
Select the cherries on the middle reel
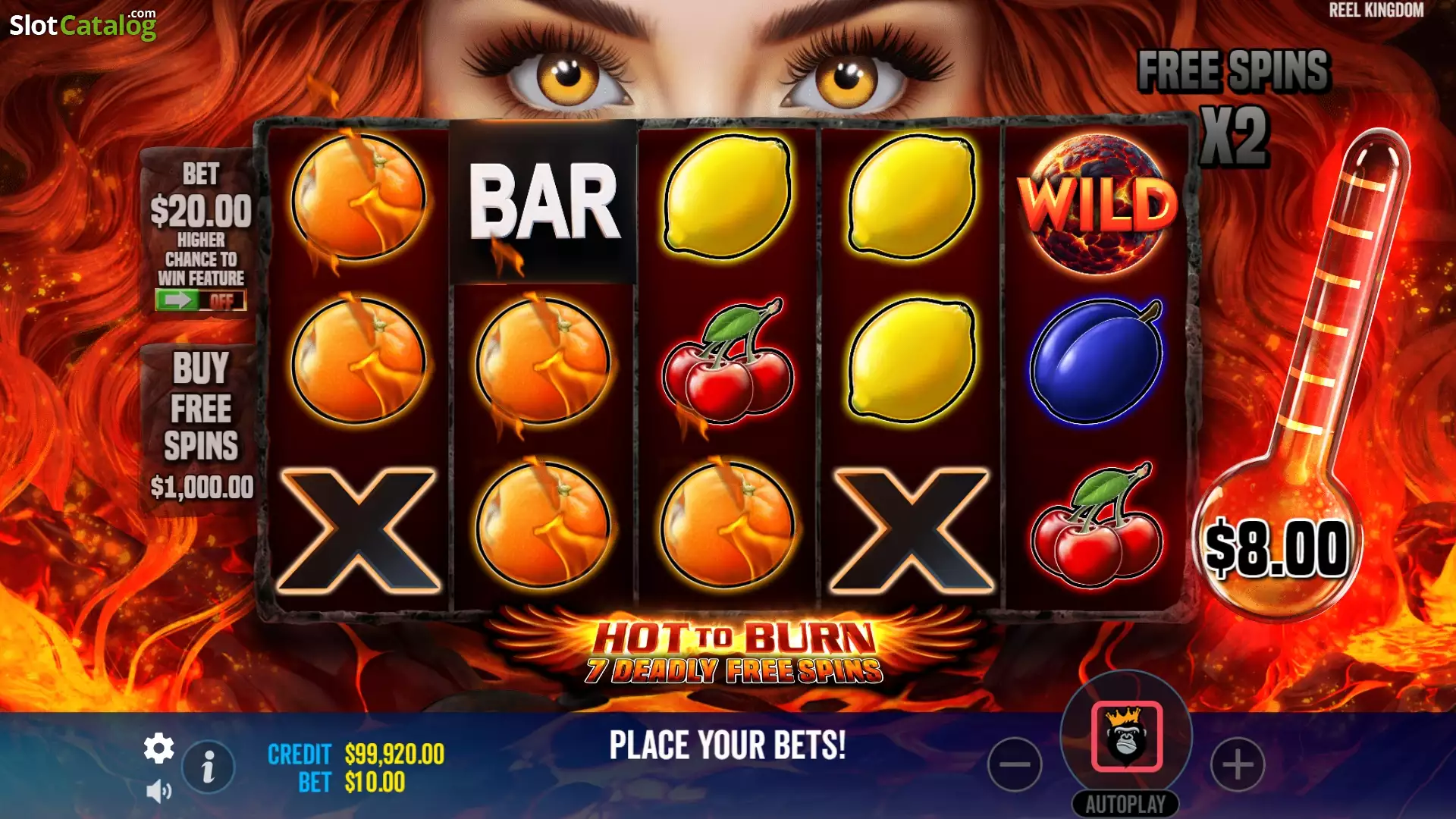point(727,364)
